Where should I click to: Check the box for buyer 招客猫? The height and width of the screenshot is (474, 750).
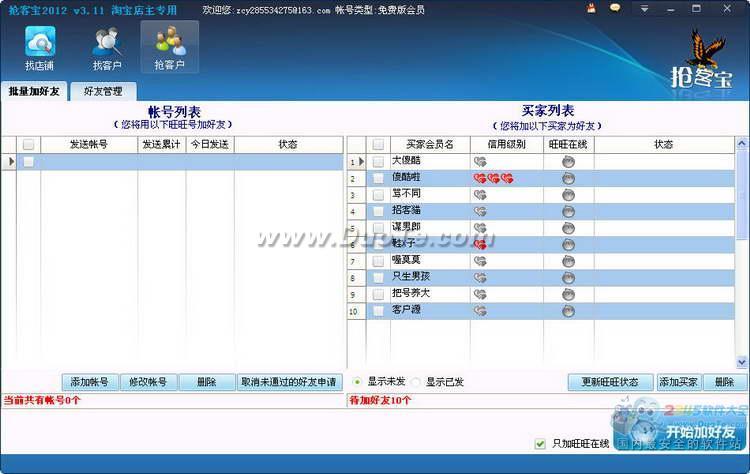pos(378,211)
